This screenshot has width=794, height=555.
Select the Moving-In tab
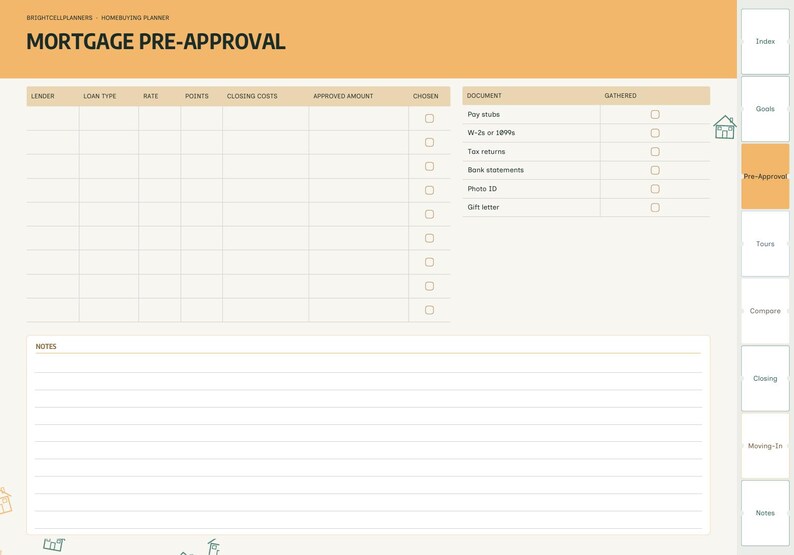click(765, 446)
